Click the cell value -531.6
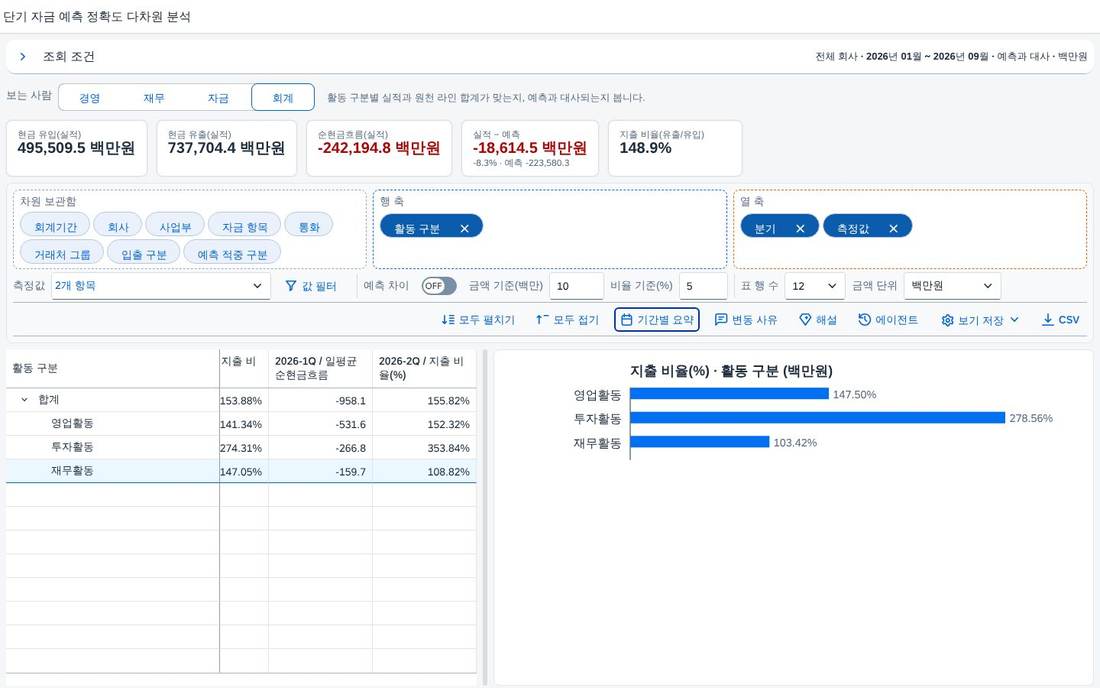Viewport: 1100px width, 688px height. 351,424
